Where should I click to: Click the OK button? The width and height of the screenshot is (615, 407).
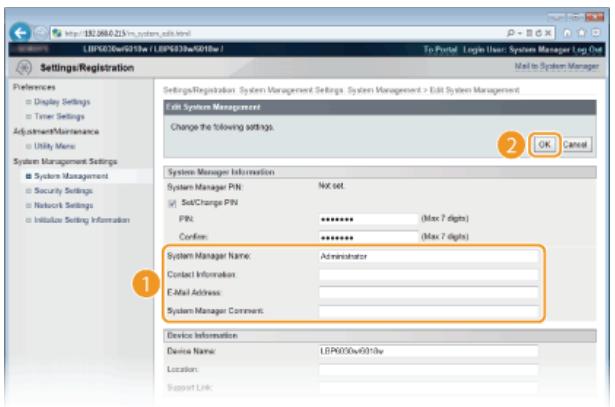coord(544,145)
